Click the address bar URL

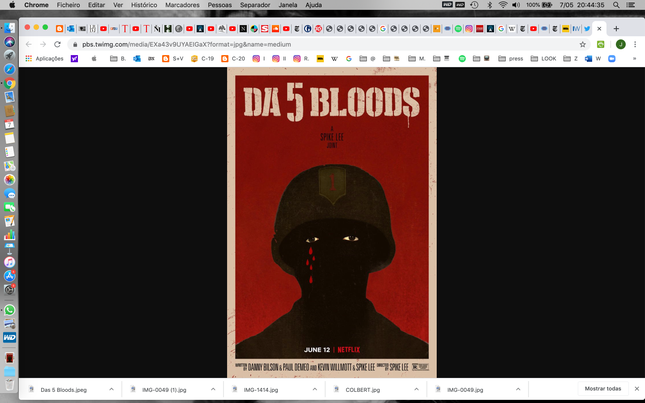[x=186, y=44]
